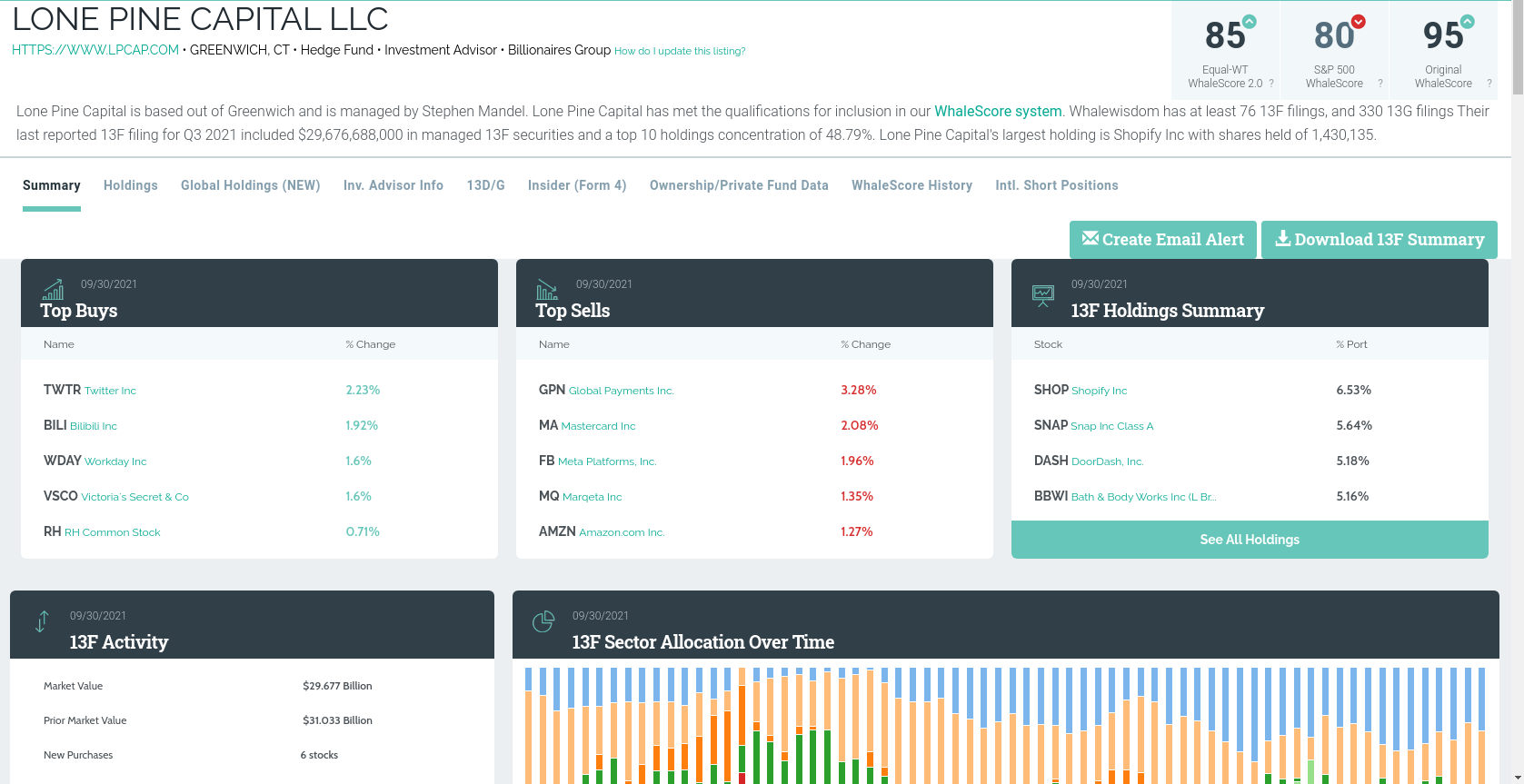Open the Bilibili Inc link
The height and width of the screenshot is (784, 1524).
pyautogui.click(x=94, y=426)
